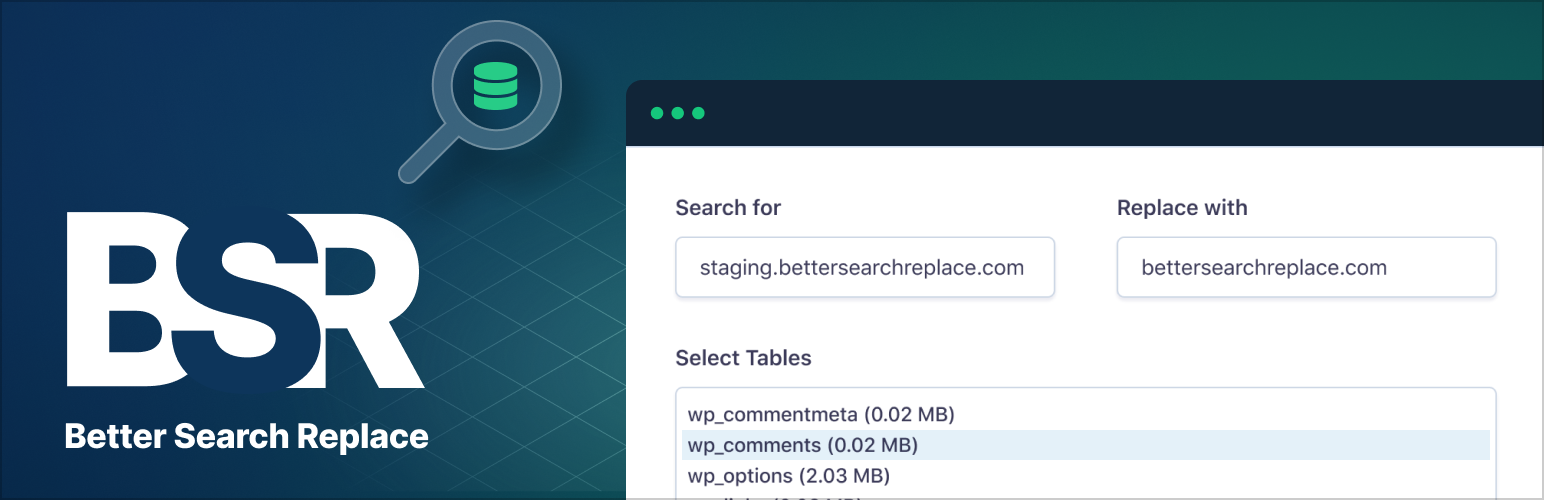Screen dimensions: 1544x500
Task: Click the green database icon inside the magnifier
Action: click(496, 86)
